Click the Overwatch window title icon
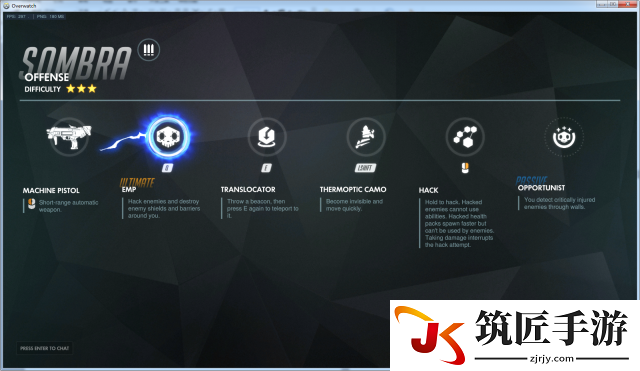The height and width of the screenshot is (371, 640). click(6, 6)
